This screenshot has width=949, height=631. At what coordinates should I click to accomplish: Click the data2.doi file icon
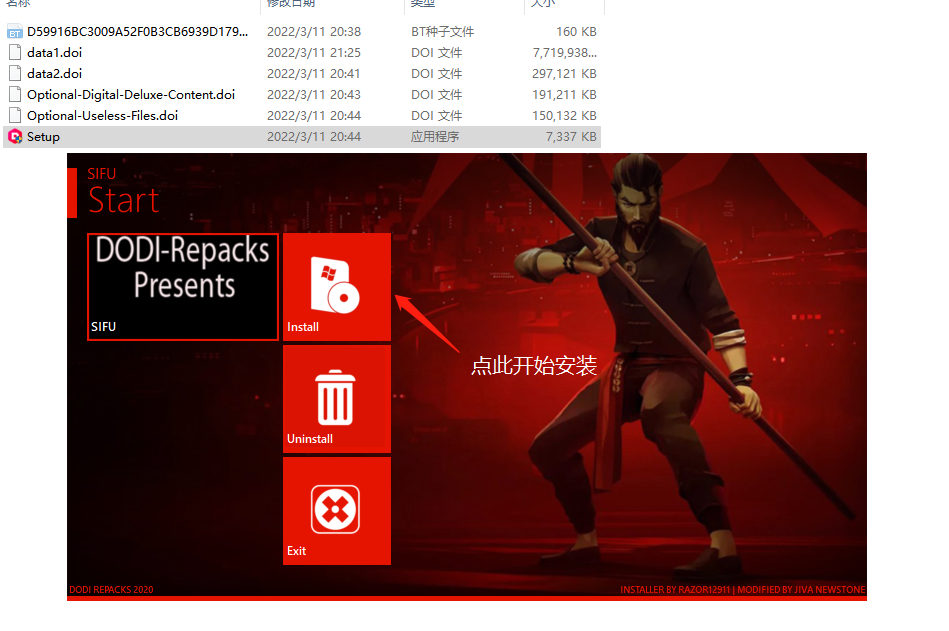point(15,73)
